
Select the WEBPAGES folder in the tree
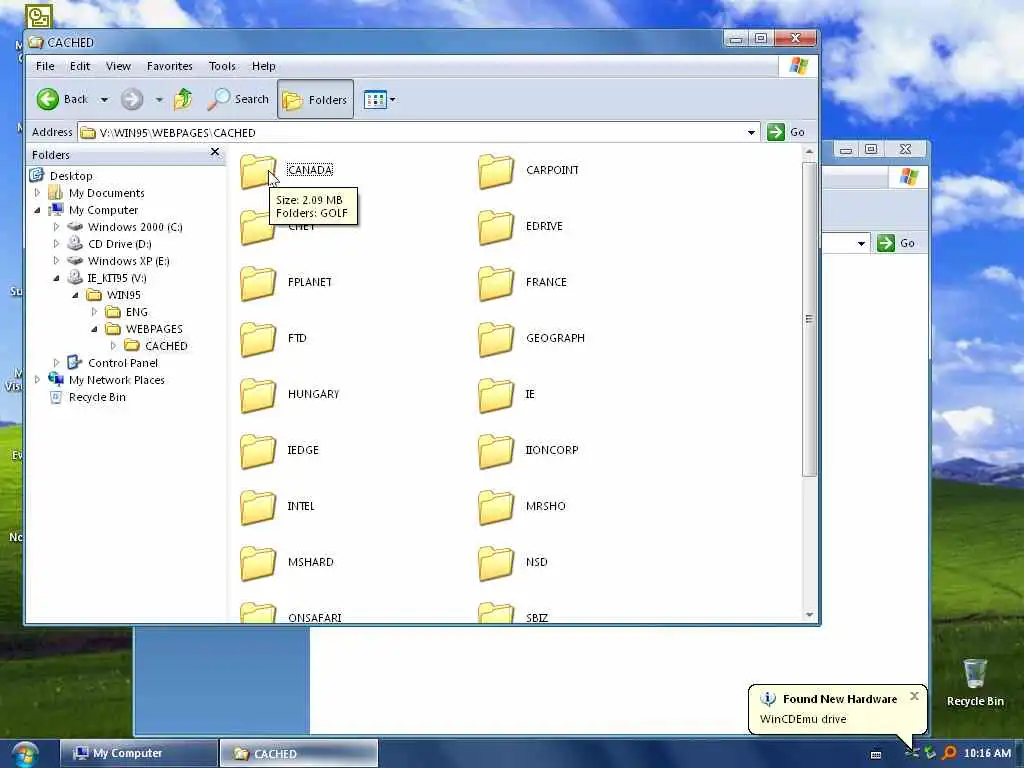(x=154, y=328)
